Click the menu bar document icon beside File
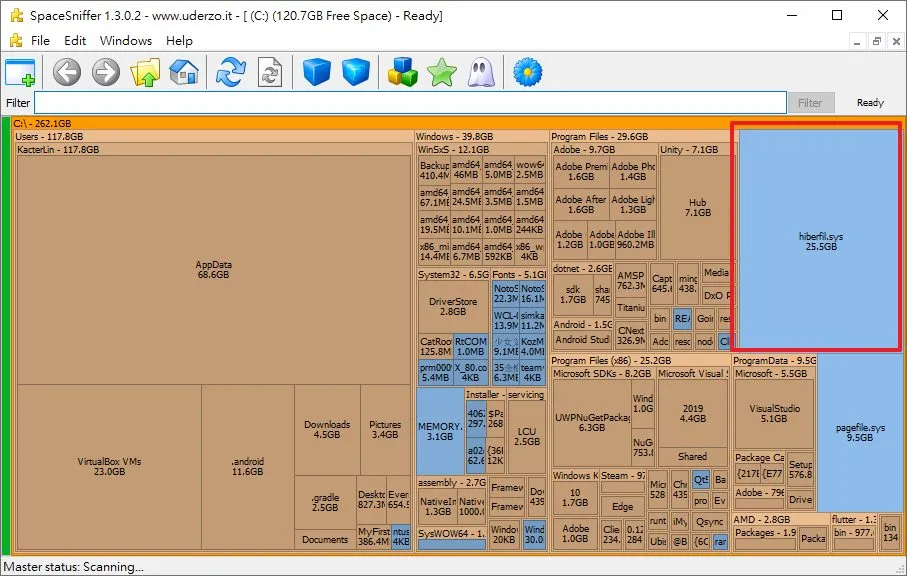Viewport: 907px width, 576px height. click(x=16, y=40)
